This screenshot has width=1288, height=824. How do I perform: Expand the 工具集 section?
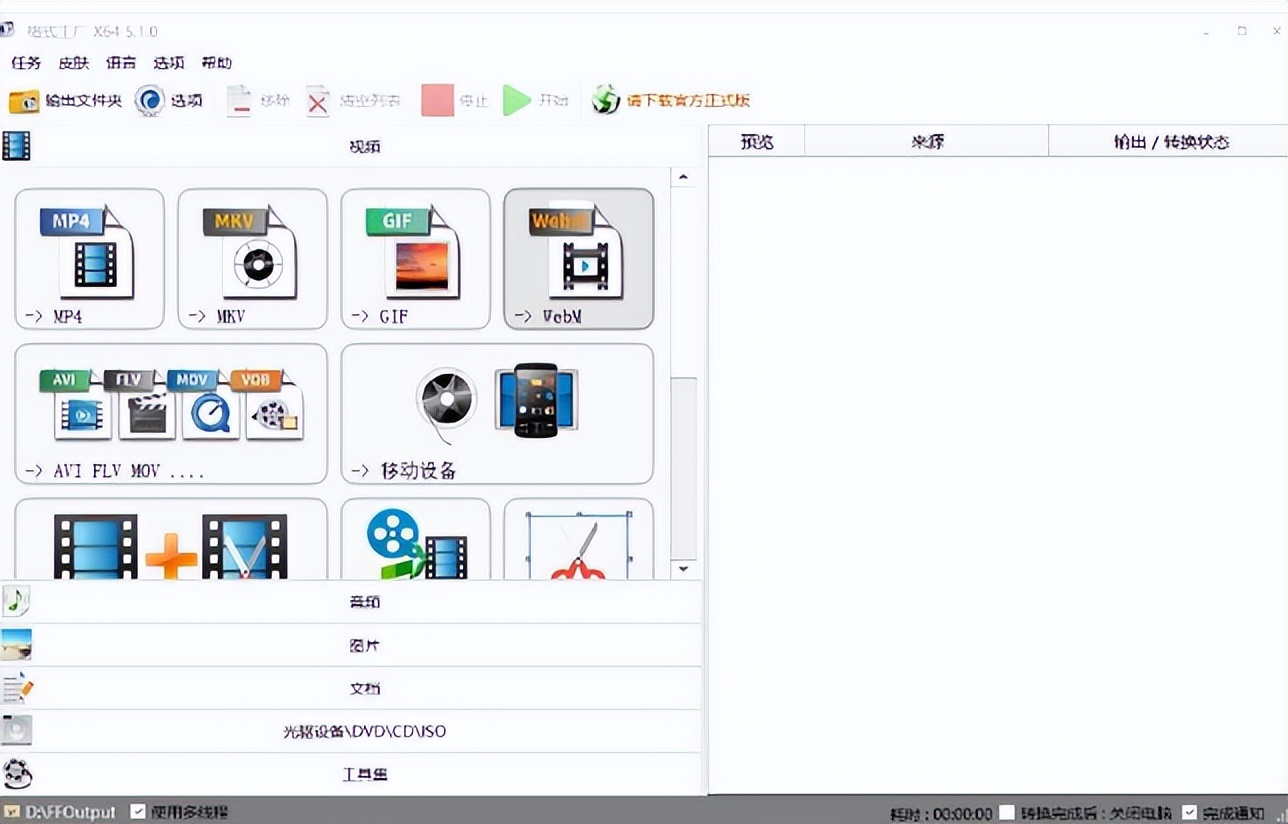[x=351, y=774]
